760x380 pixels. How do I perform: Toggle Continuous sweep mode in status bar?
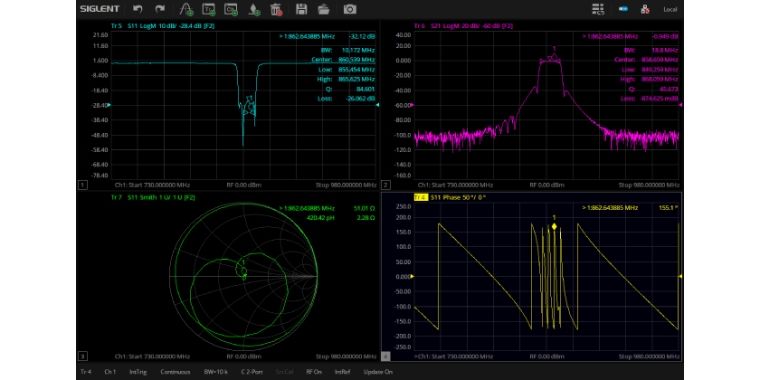point(174,372)
